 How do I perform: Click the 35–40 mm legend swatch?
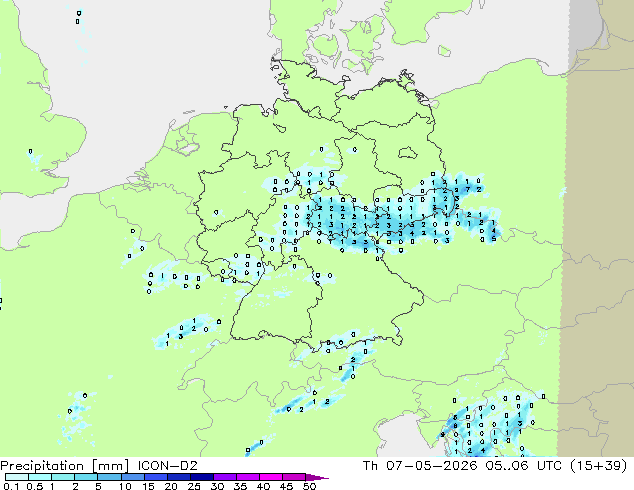[248, 477]
